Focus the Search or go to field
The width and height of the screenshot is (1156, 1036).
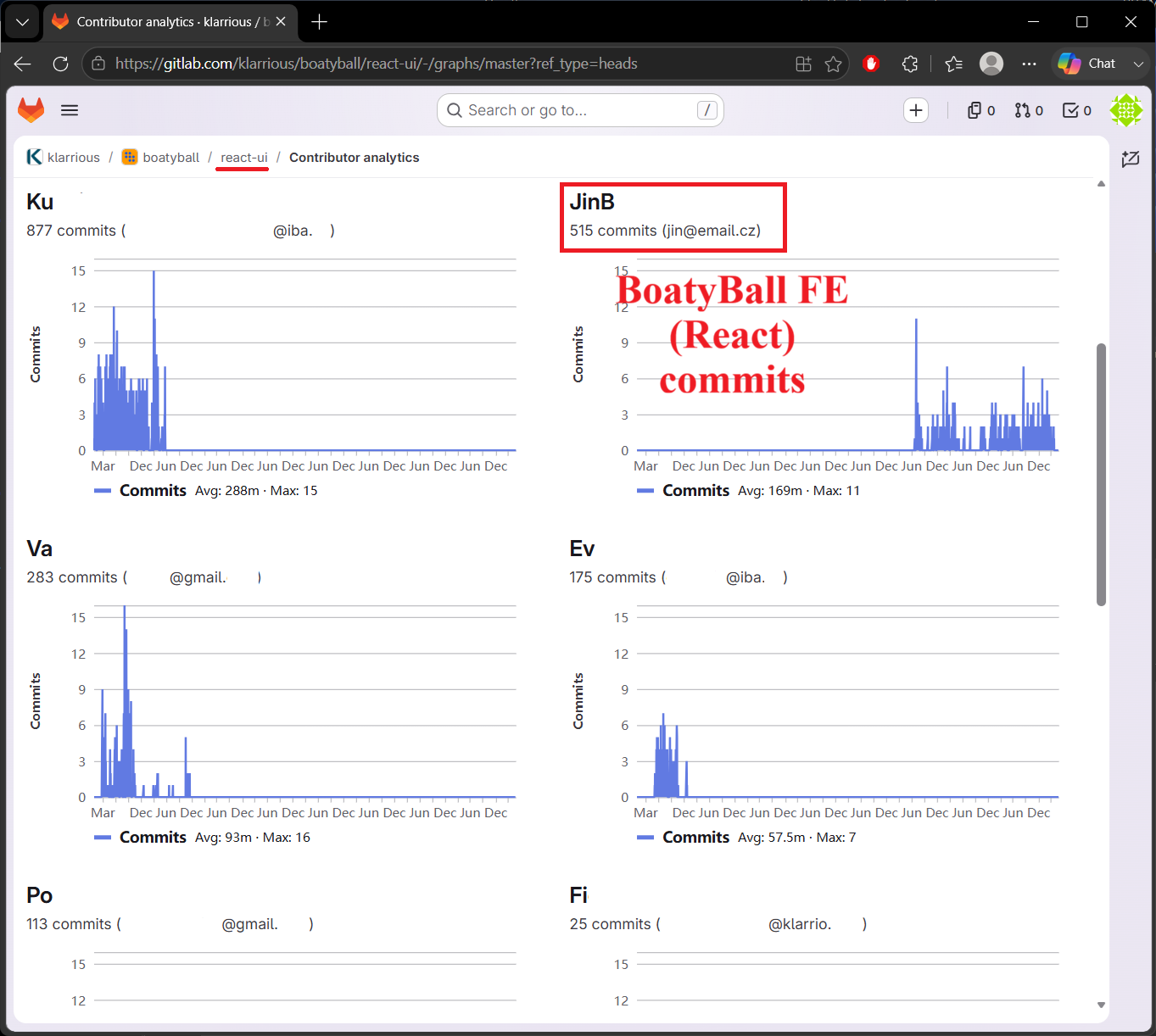[580, 110]
